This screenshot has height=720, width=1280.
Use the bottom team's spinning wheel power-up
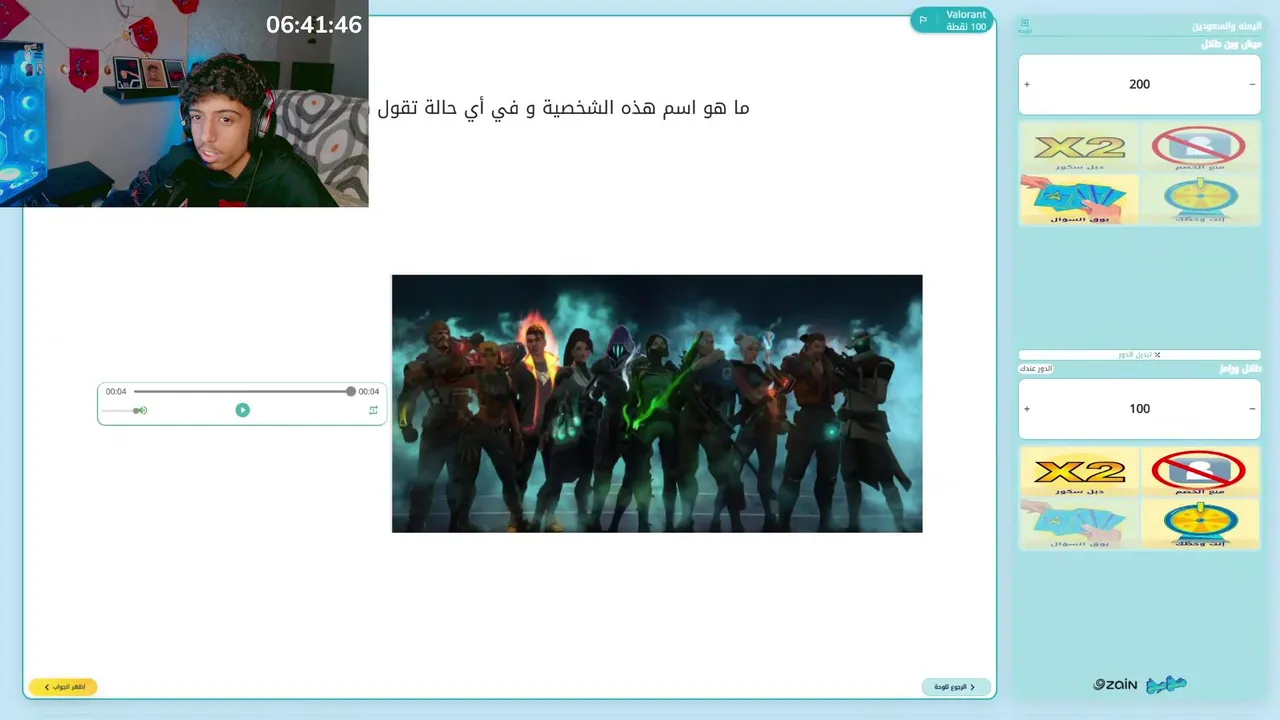click(1200, 524)
